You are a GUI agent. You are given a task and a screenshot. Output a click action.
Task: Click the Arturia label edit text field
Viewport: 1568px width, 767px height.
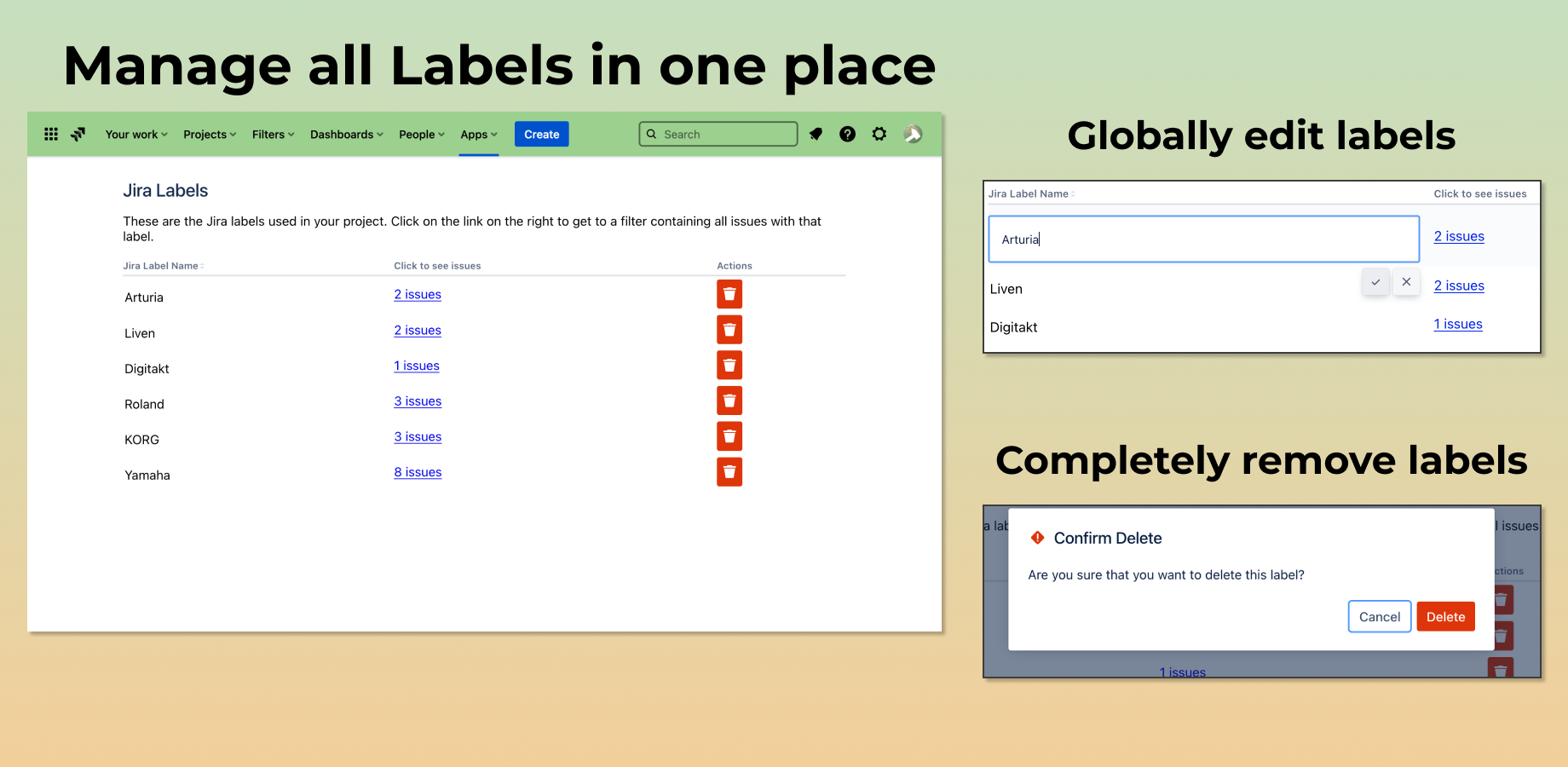1203,239
